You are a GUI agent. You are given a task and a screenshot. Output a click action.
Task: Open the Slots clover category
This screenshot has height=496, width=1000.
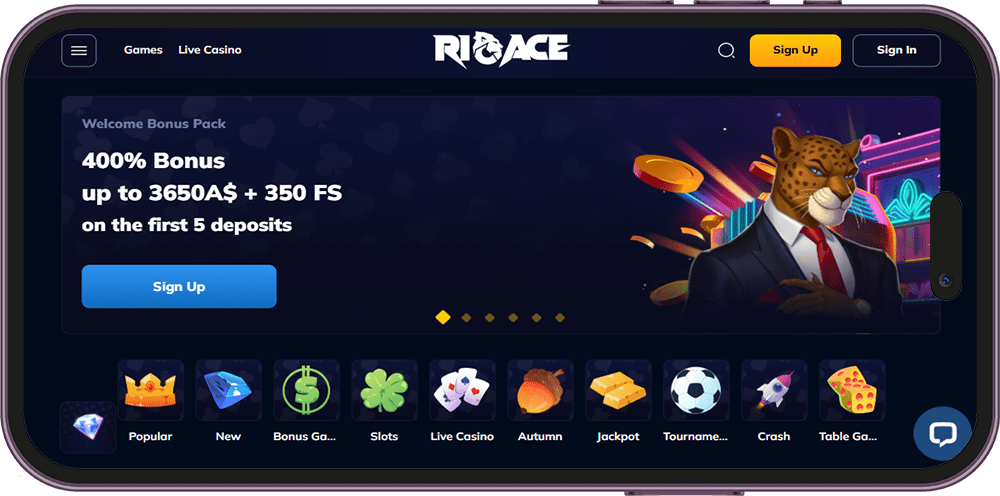[x=384, y=390]
